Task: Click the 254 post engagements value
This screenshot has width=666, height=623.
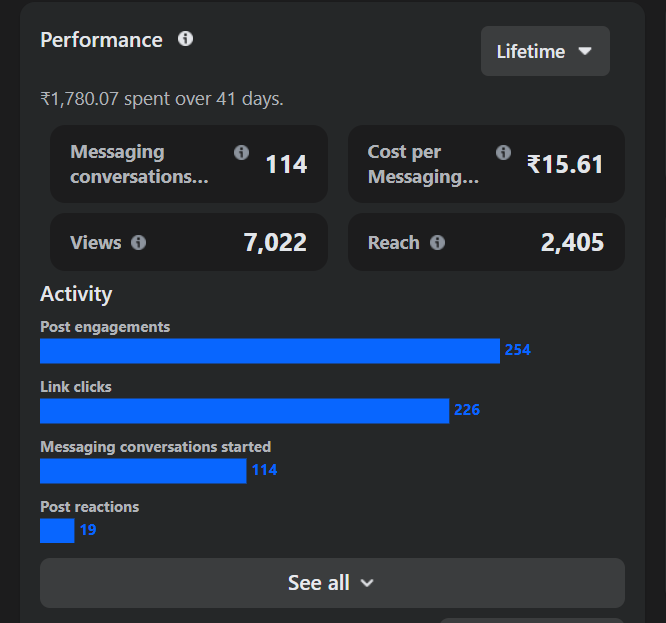Action: 517,350
